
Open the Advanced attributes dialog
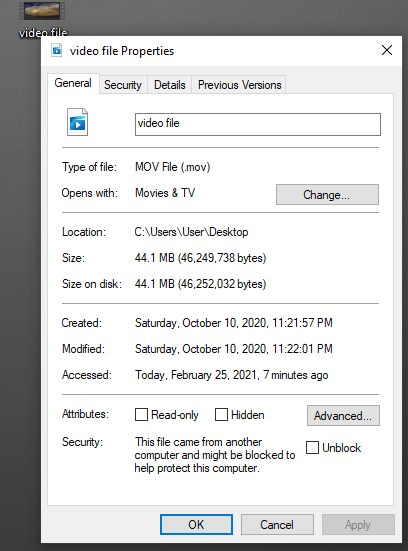pyautogui.click(x=343, y=416)
